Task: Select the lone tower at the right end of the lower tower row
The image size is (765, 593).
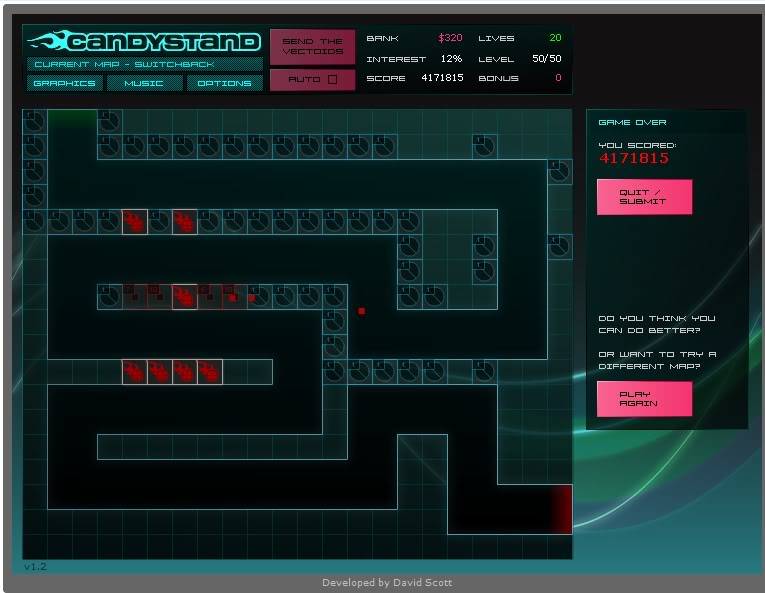Action: [x=484, y=372]
